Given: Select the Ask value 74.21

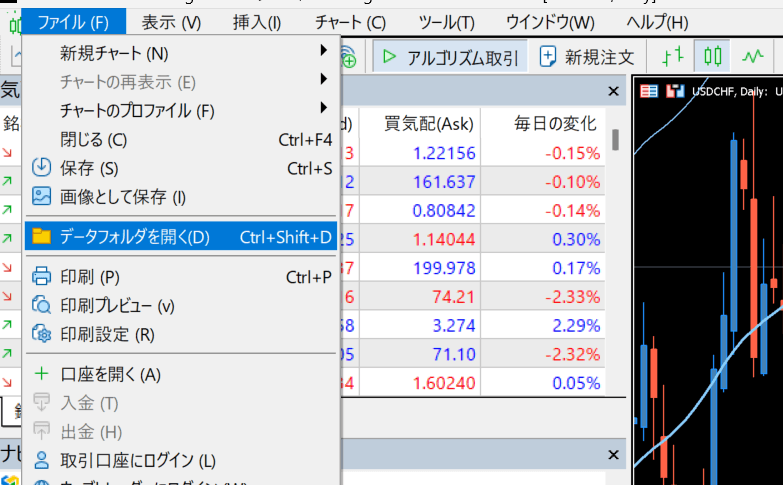Looking at the screenshot, I should pyautogui.click(x=453, y=297).
